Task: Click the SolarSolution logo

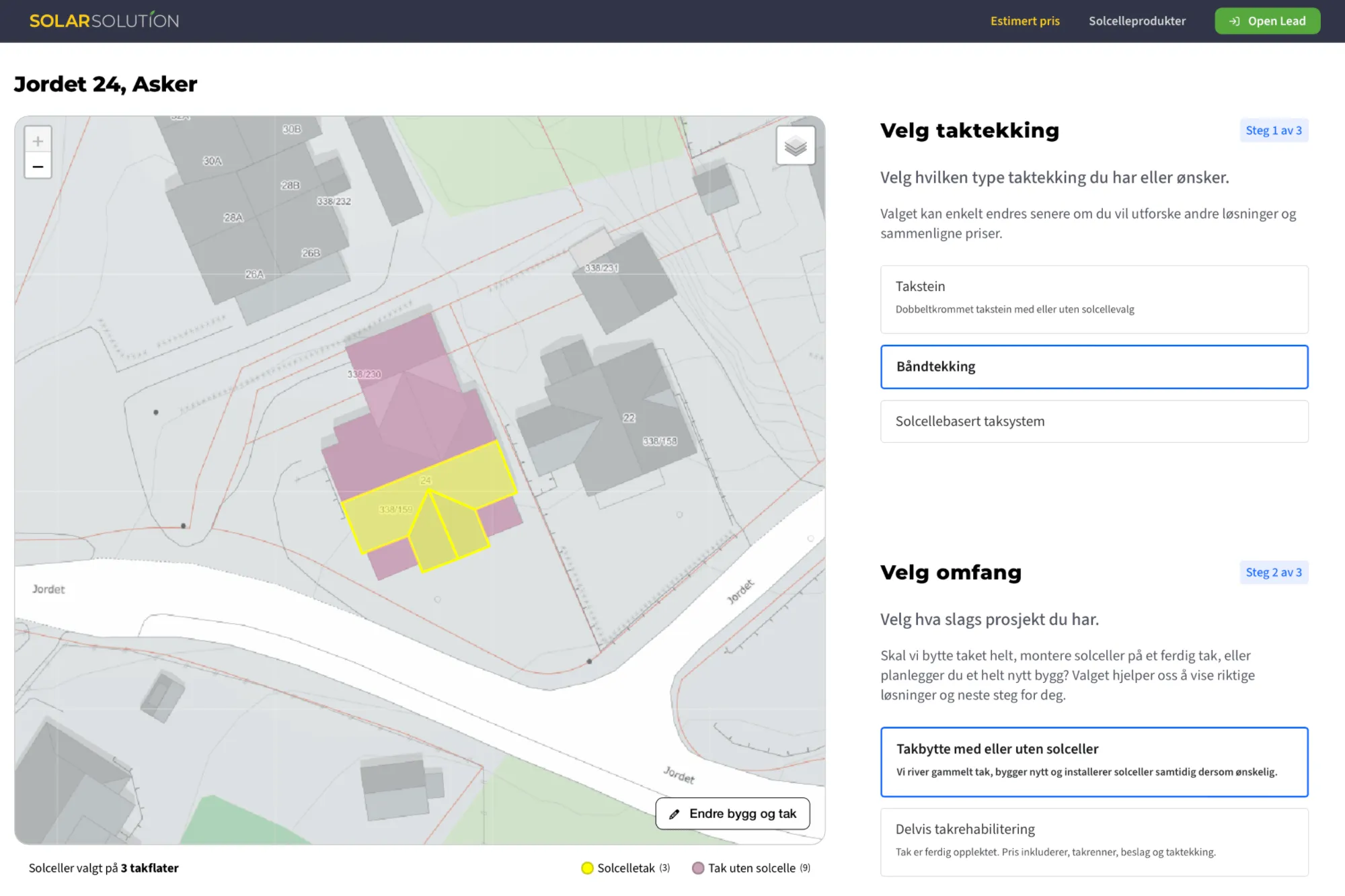Action: (x=104, y=21)
